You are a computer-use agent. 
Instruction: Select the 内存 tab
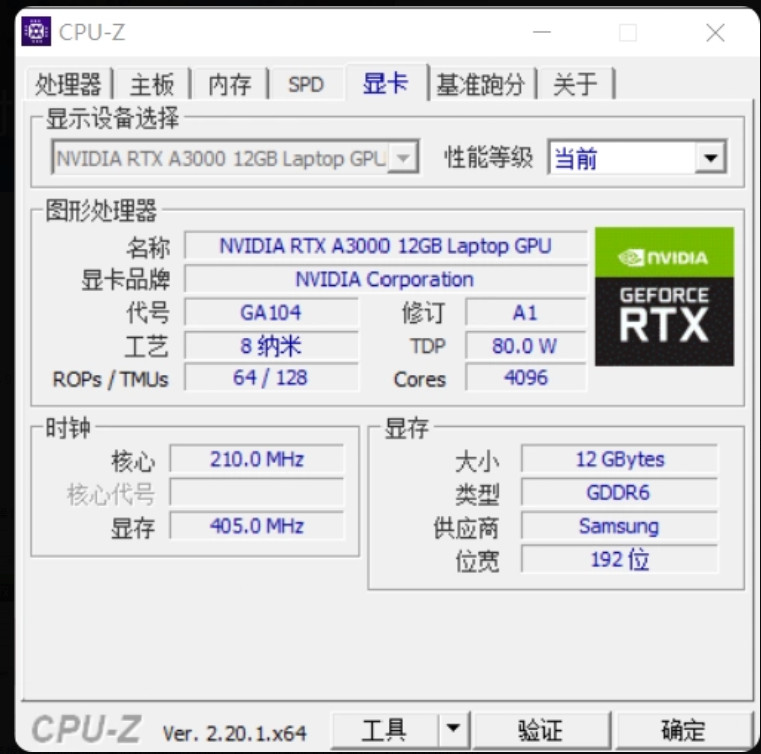click(x=230, y=84)
